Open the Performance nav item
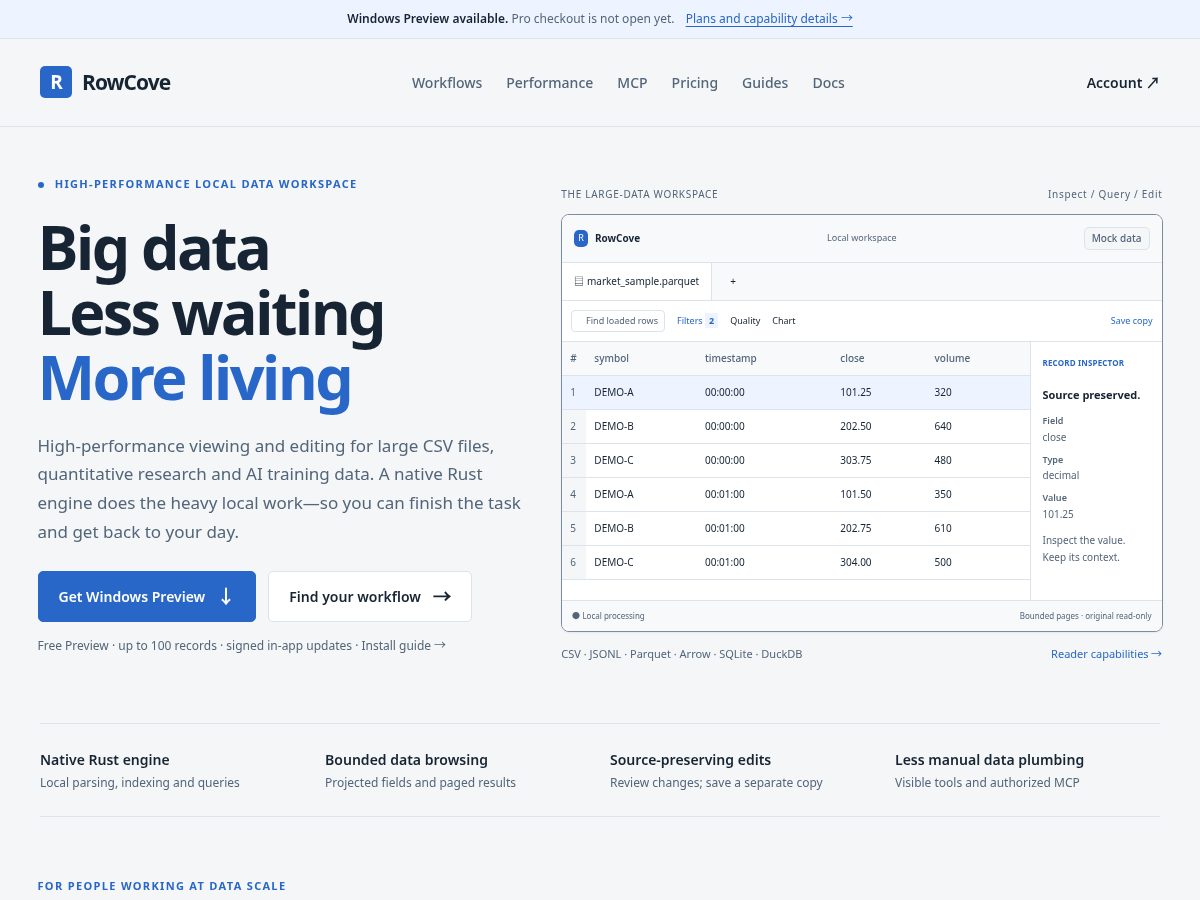Image resolution: width=1200 pixels, height=900 pixels. point(549,83)
